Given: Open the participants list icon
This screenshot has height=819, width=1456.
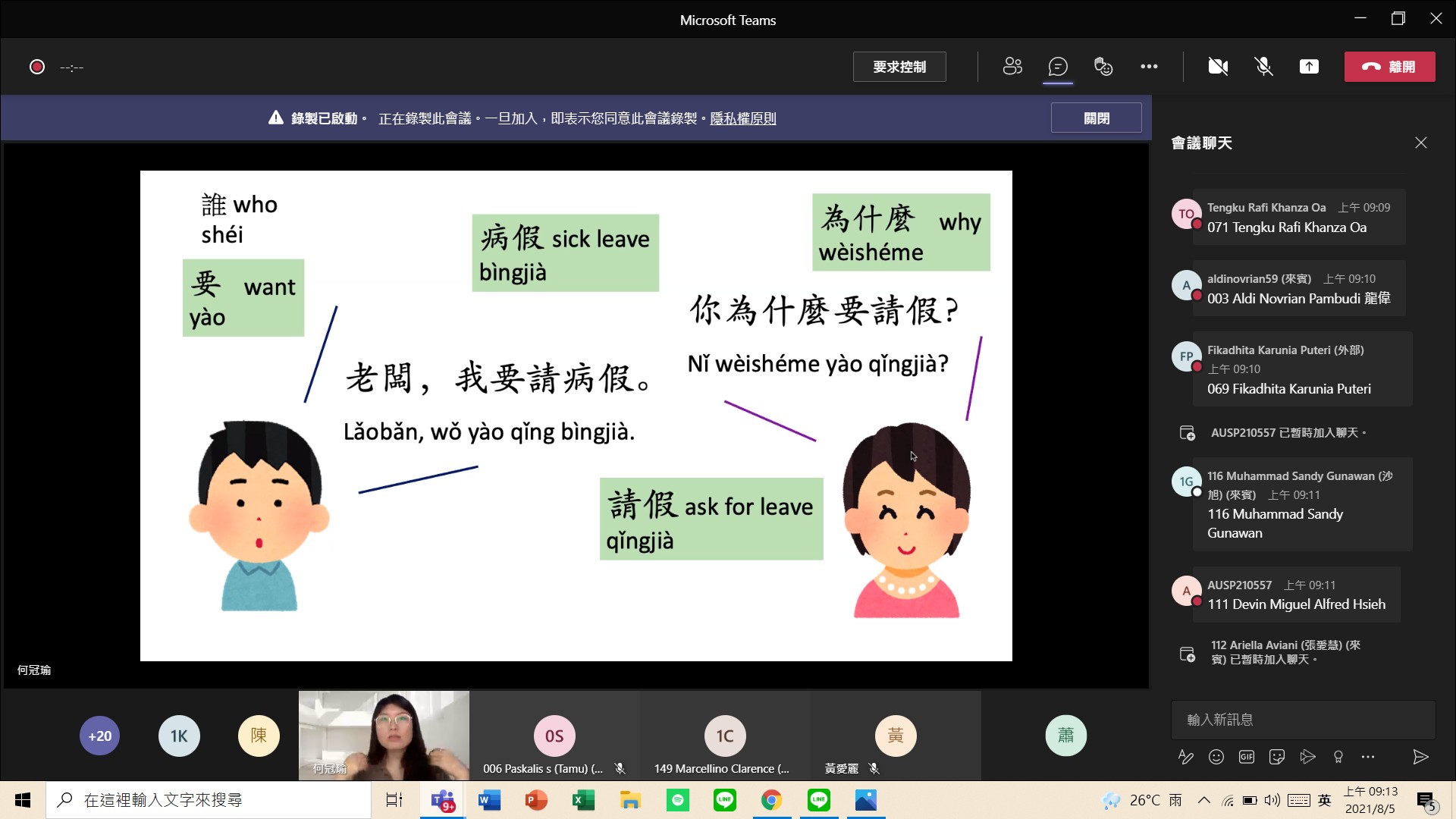Looking at the screenshot, I should click(x=1012, y=67).
